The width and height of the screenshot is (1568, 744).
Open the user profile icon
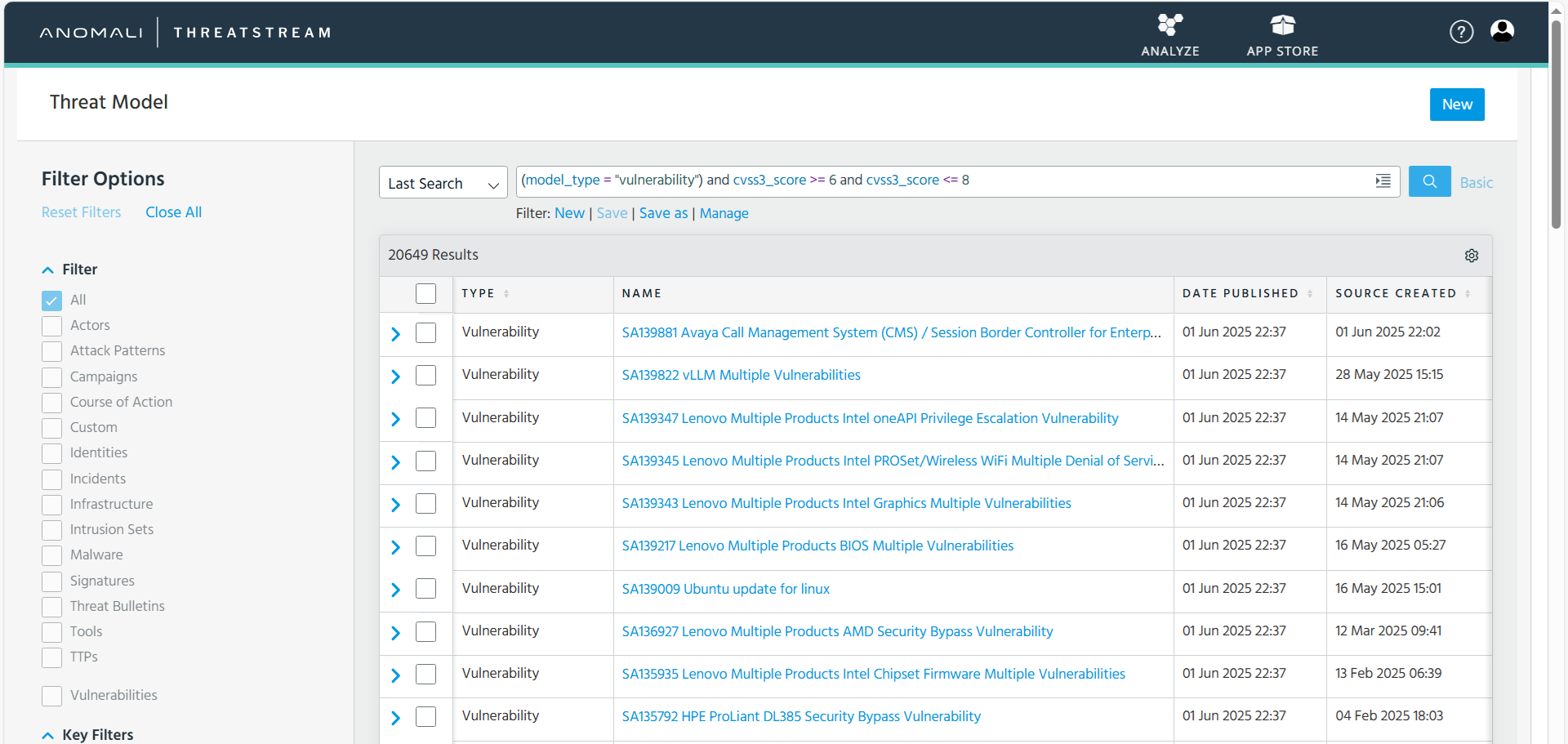coord(1502,31)
